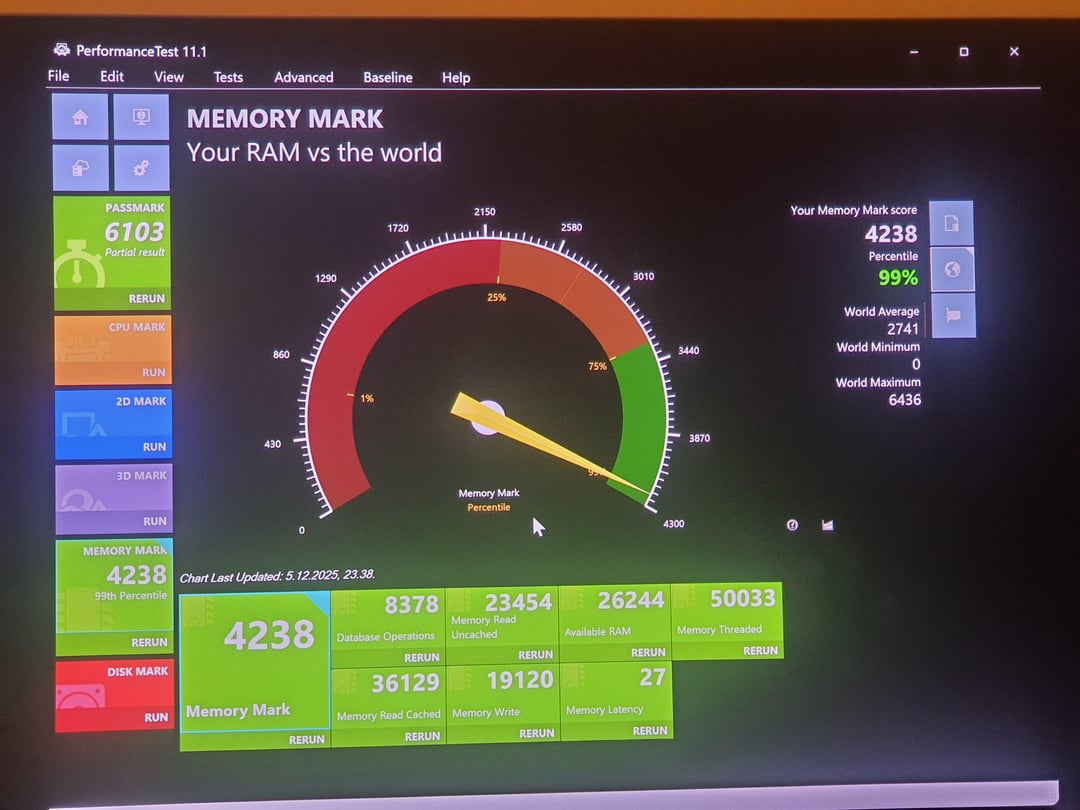Rerun the PassMark overall test

[147, 299]
